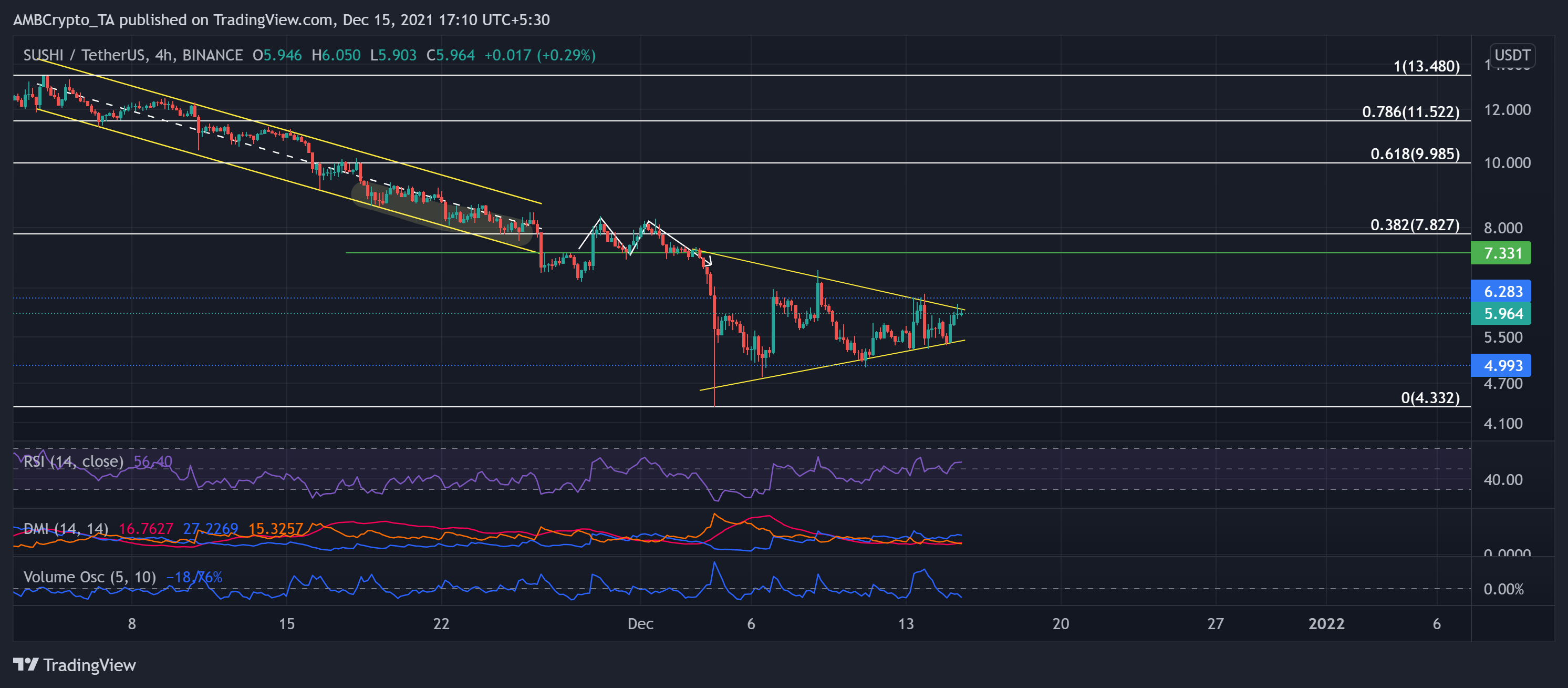
Task: Click the 8.000 price axis label
Action: coord(1503,228)
